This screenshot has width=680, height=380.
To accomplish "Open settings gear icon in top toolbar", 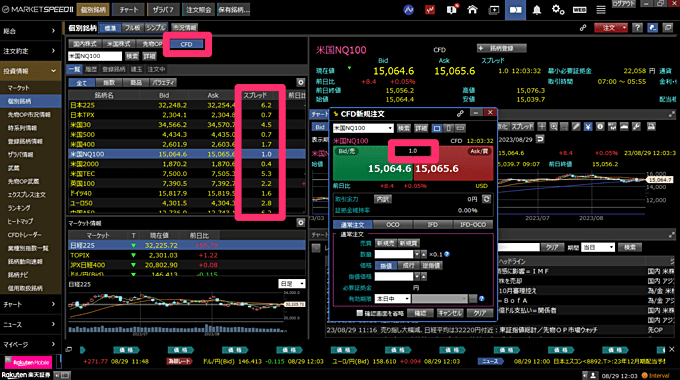I will (x=558, y=10).
